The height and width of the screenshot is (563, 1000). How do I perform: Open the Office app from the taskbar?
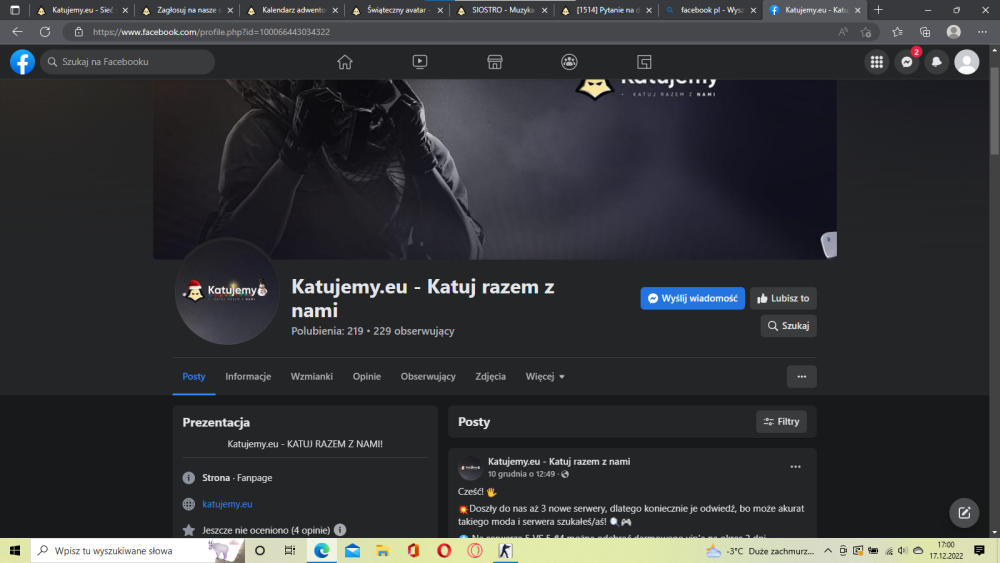[x=413, y=550]
